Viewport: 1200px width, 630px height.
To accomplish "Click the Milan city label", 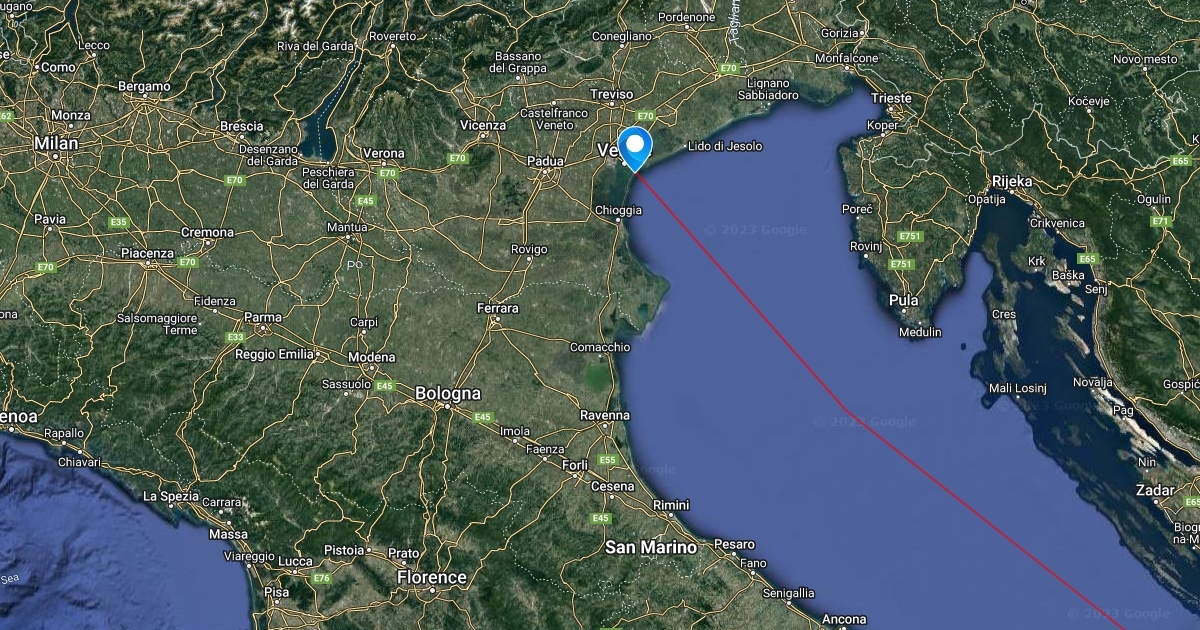I will point(55,144).
